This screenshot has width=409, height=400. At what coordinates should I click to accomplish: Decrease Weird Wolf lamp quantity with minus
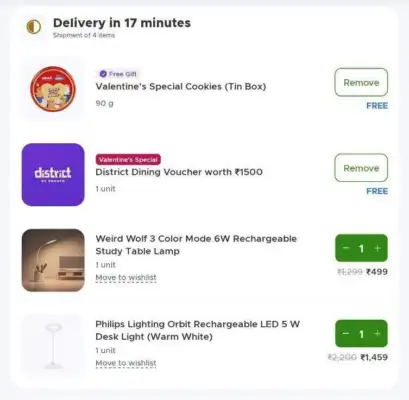[x=346, y=248]
